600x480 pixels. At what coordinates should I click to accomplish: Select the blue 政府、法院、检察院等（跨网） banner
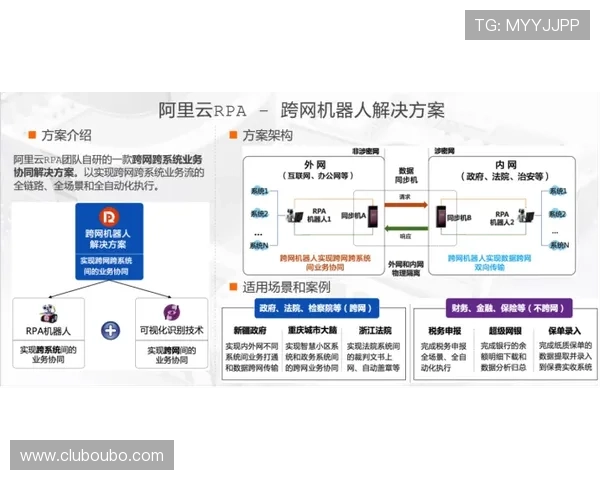pos(316,308)
